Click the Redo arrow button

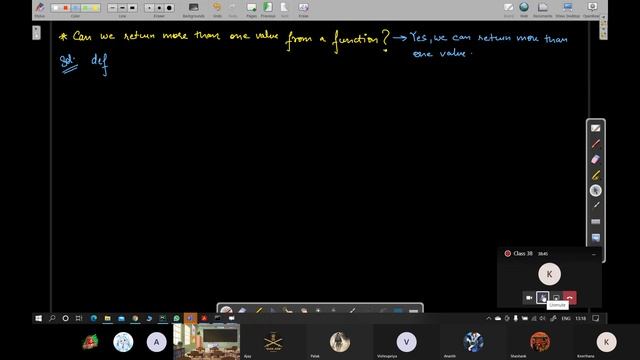pos(233,9)
